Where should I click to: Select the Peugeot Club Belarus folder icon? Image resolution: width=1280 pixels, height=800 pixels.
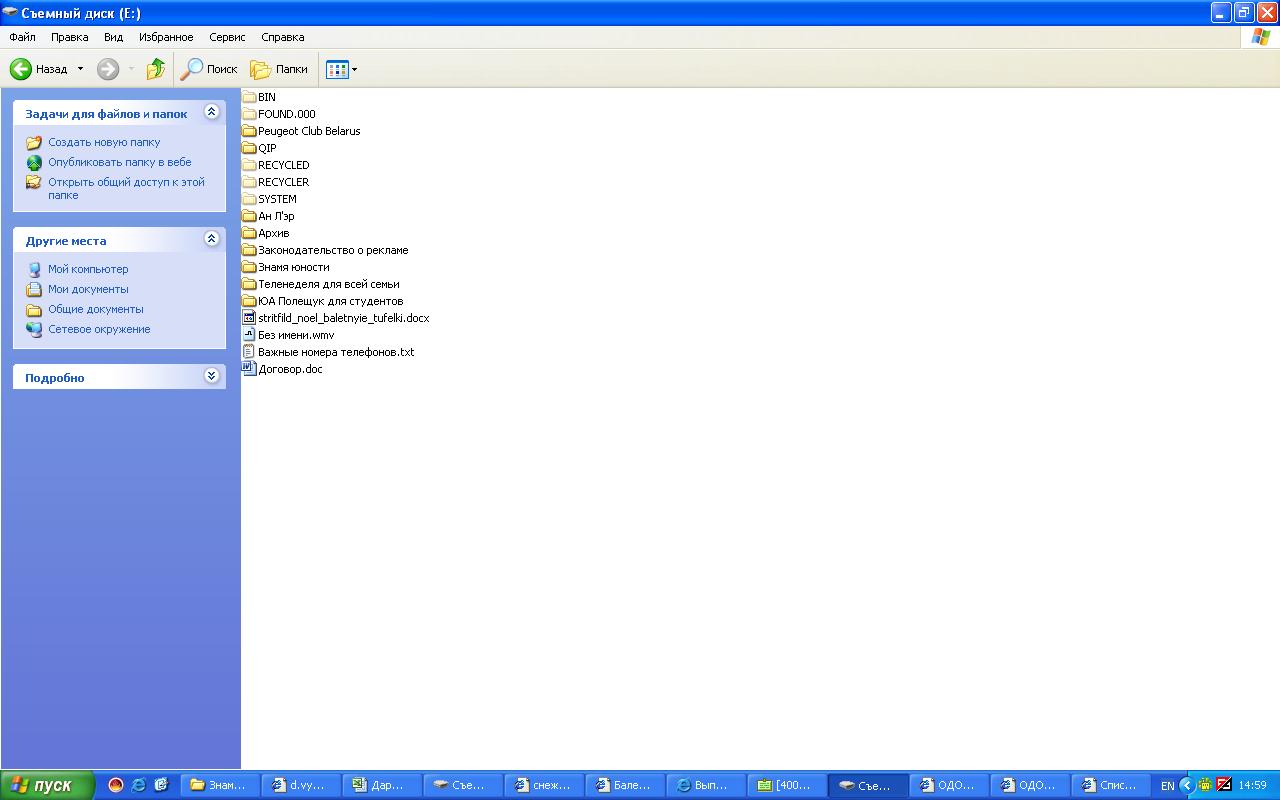click(250, 131)
